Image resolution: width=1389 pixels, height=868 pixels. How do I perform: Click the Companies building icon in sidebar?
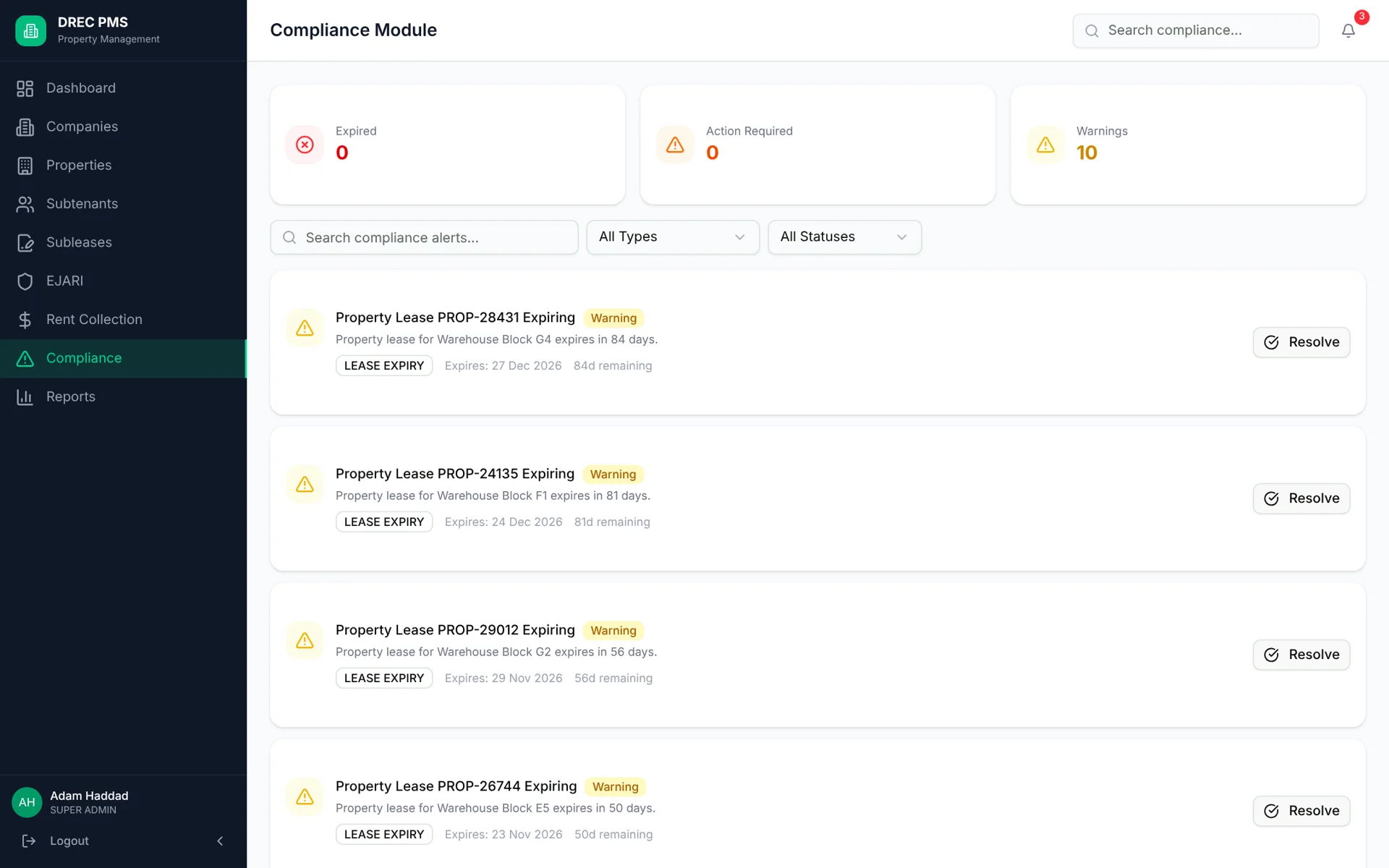click(x=25, y=127)
